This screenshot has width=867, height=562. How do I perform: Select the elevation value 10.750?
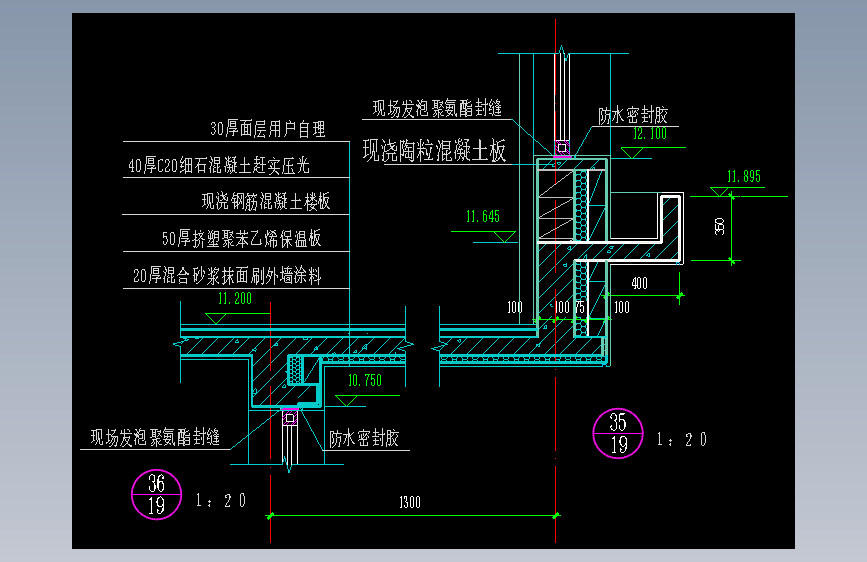click(x=365, y=381)
